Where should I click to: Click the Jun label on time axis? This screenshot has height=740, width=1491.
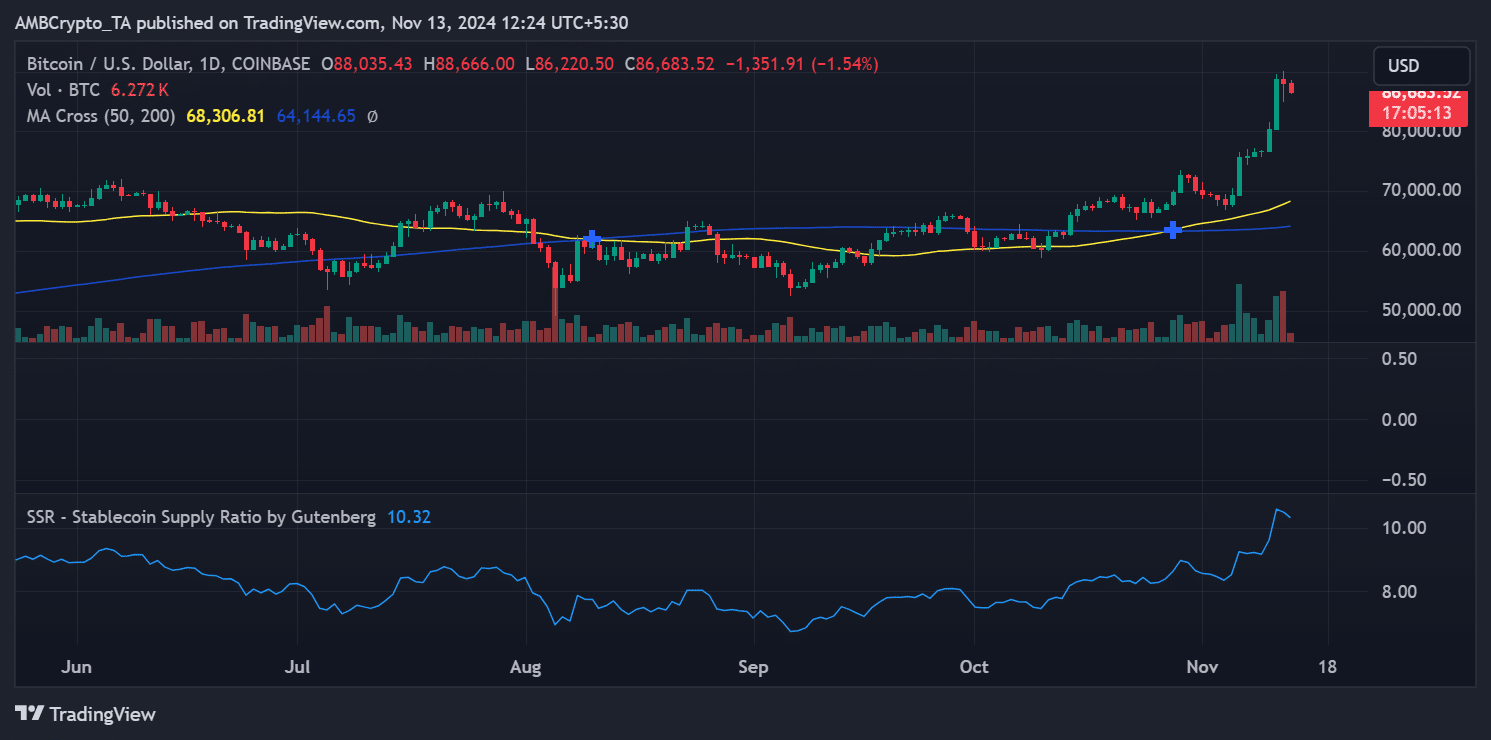76,668
